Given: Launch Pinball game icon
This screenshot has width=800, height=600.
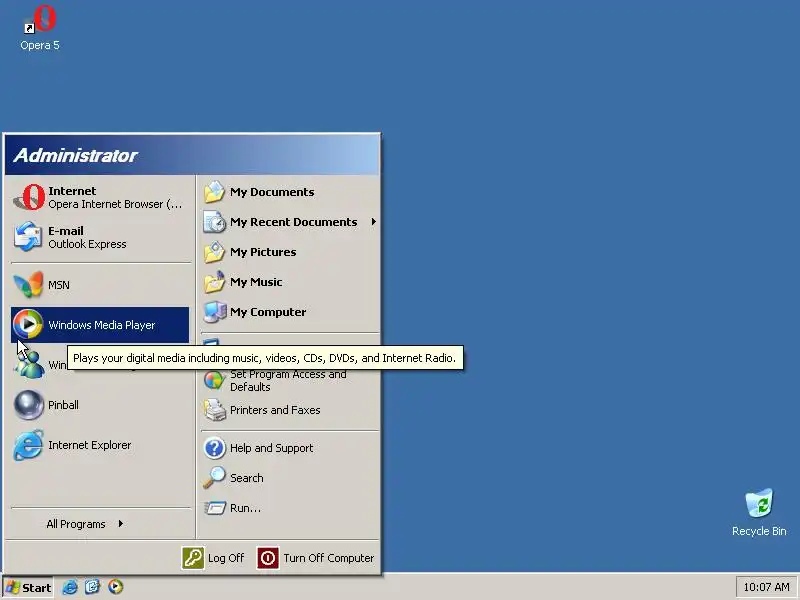Looking at the screenshot, I should point(29,405).
